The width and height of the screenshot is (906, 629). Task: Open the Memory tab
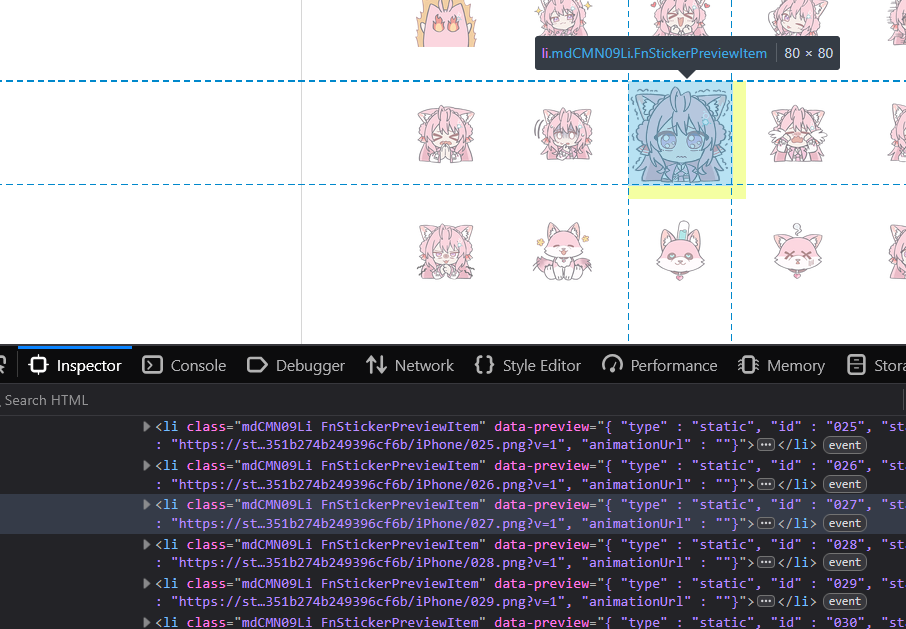pos(781,366)
